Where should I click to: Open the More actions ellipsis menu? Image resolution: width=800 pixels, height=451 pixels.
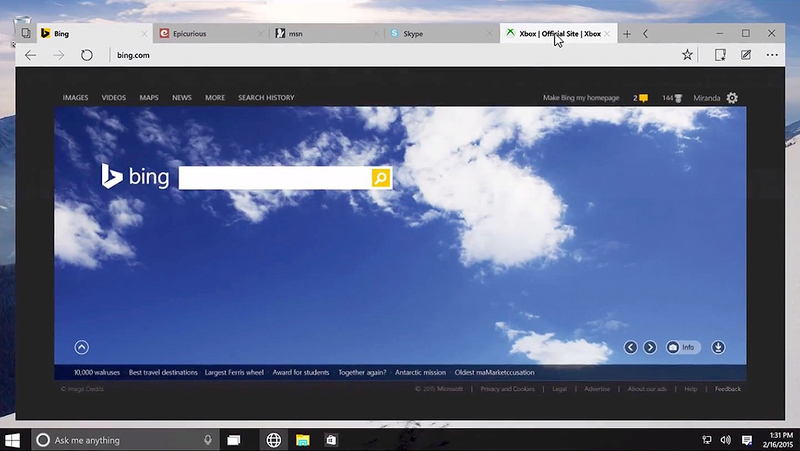click(772, 55)
